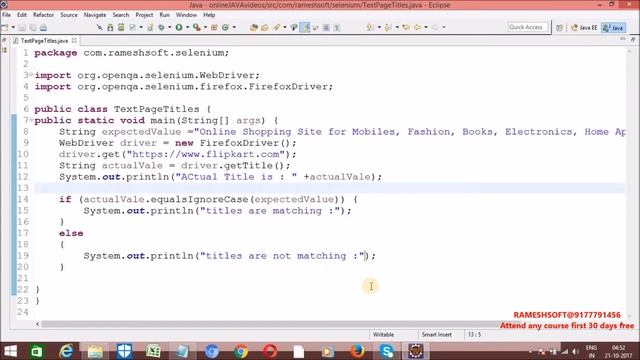The height and width of the screenshot is (360, 640).
Task: Open Firefox from the taskbar
Action: 357,351
